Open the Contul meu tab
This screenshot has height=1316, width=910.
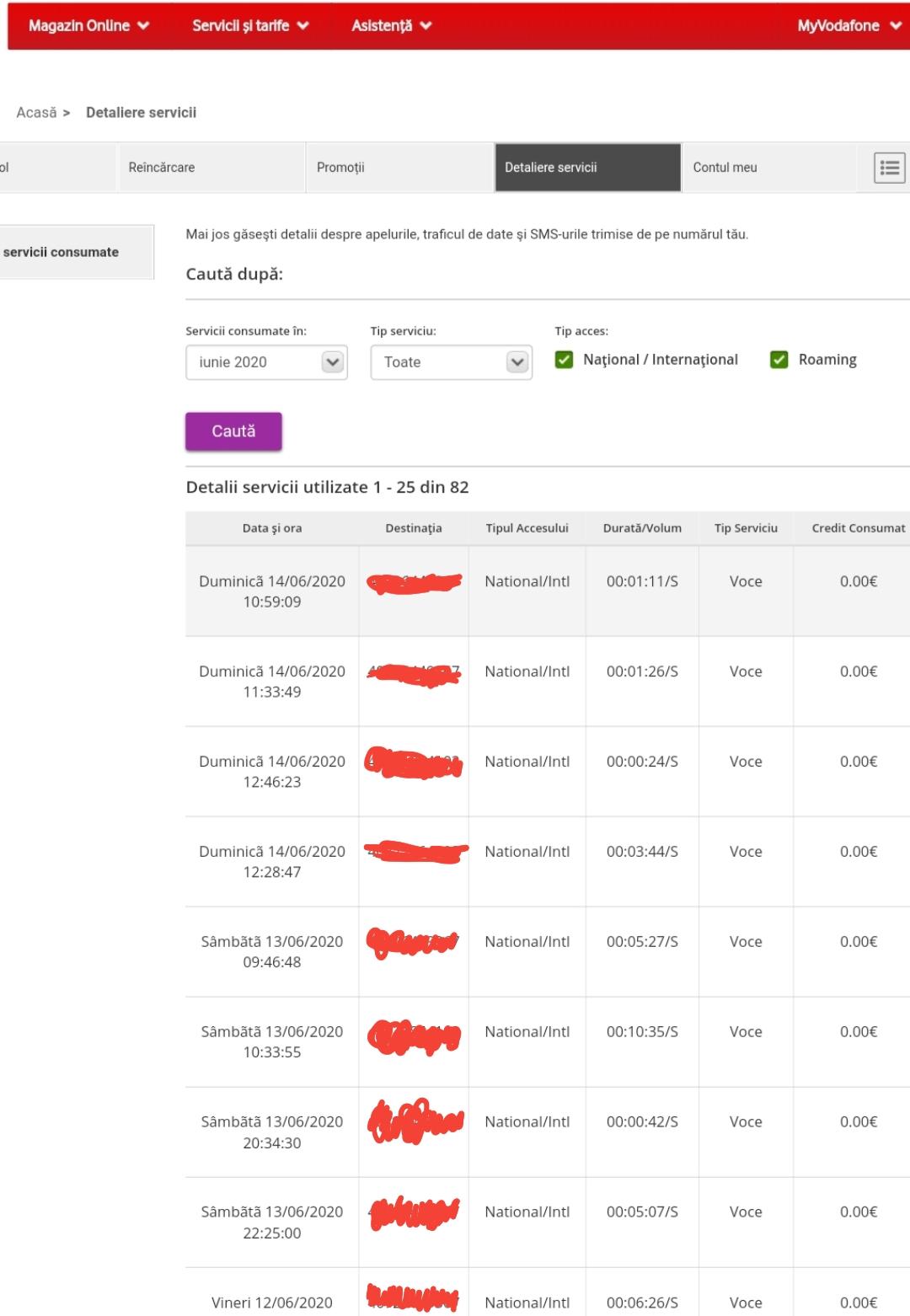[725, 168]
